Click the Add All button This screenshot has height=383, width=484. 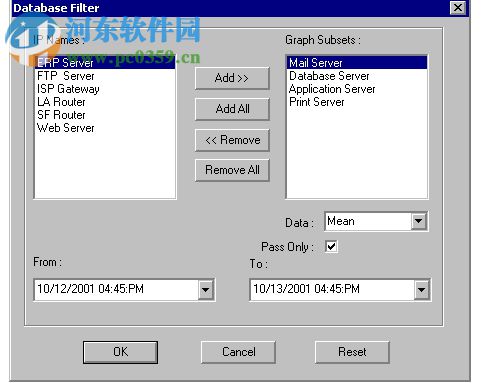pyautogui.click(x=232, y=109)
